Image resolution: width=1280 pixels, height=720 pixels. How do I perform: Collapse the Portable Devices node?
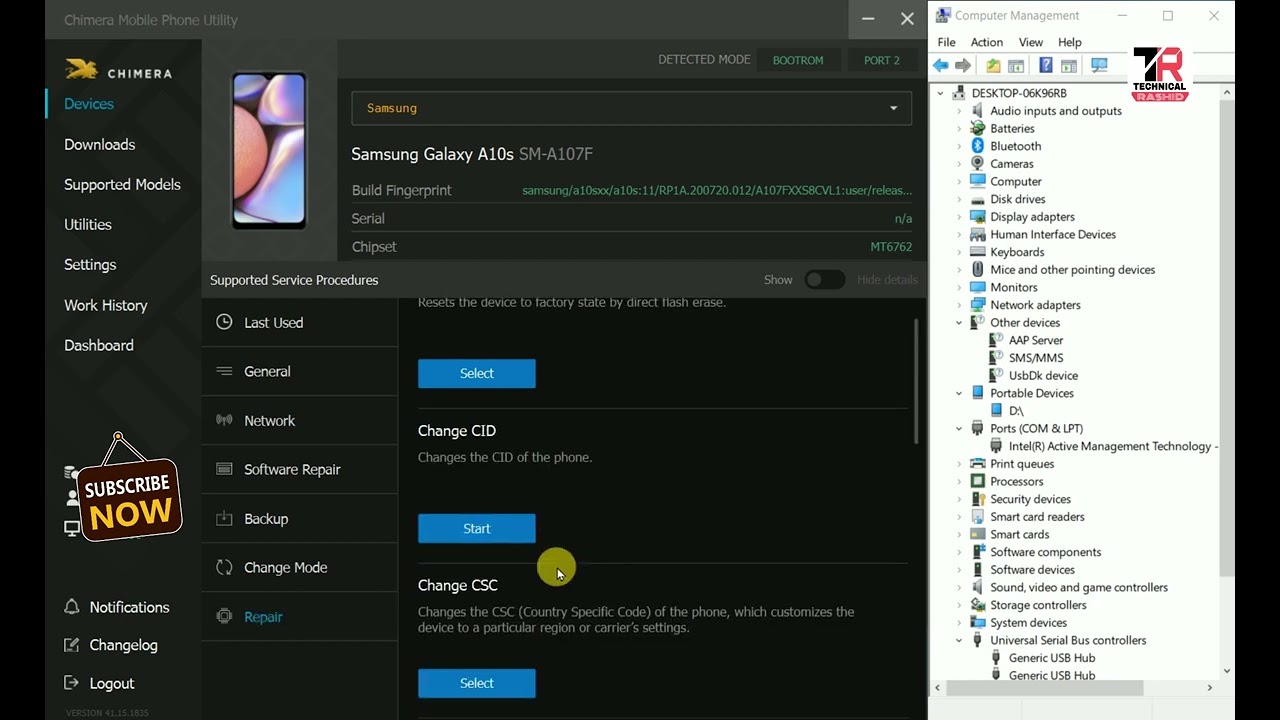[x=959, y=393]
